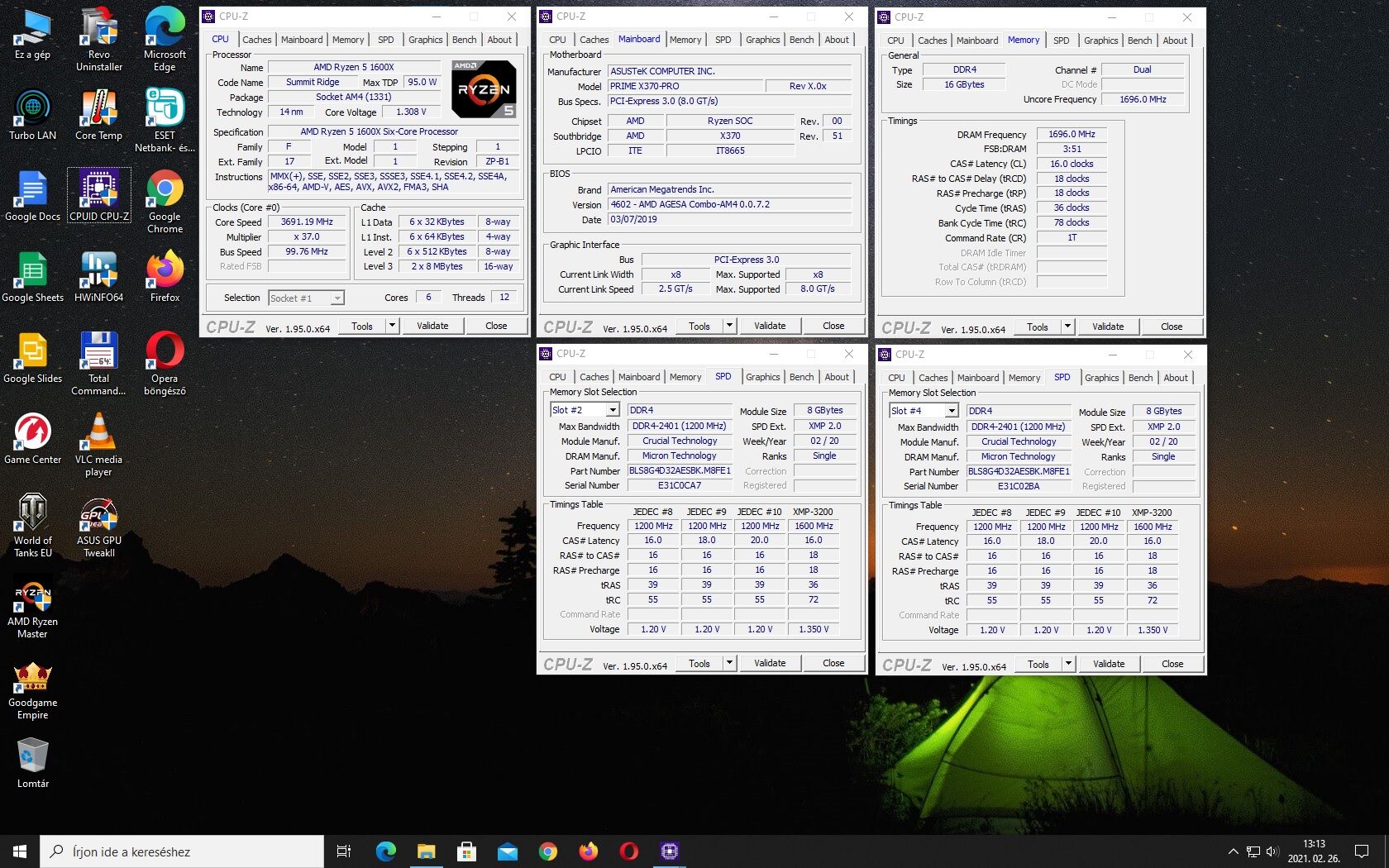The height and width of the screenshot is (868, 1389).
Task: Click the CPU-Z icon in the taskbar
Action: [x=670, y=851]
